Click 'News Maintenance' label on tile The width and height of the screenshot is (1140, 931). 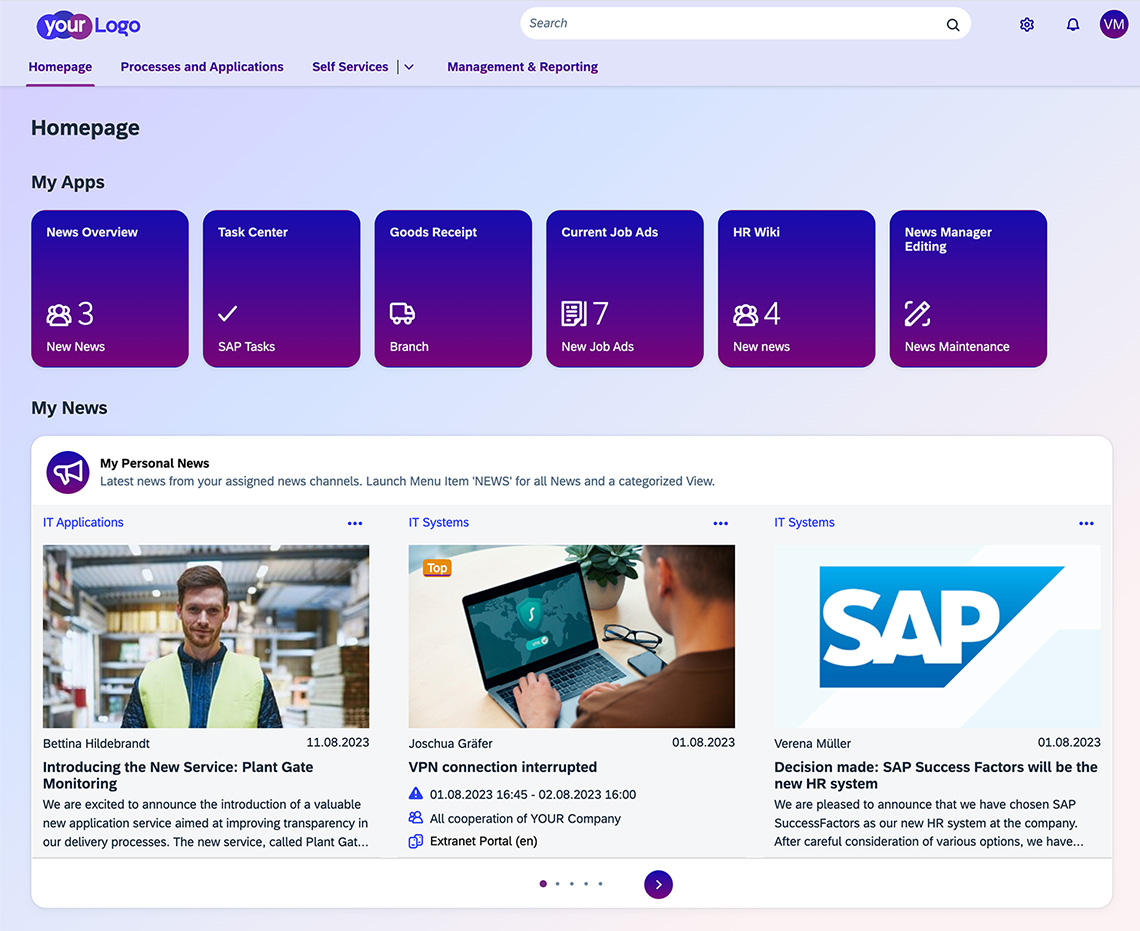(957, 347)
